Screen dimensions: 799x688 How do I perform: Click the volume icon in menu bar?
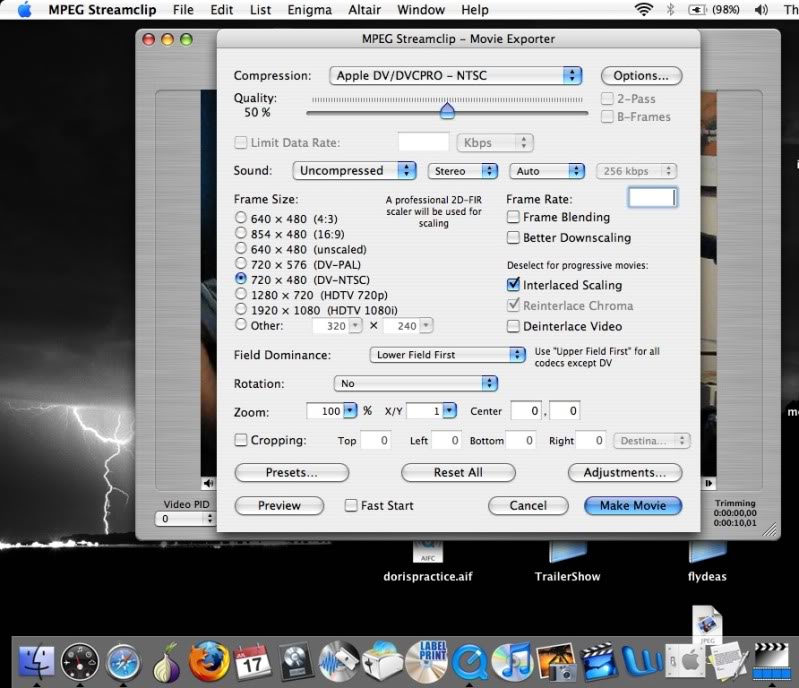pos(761,10)
